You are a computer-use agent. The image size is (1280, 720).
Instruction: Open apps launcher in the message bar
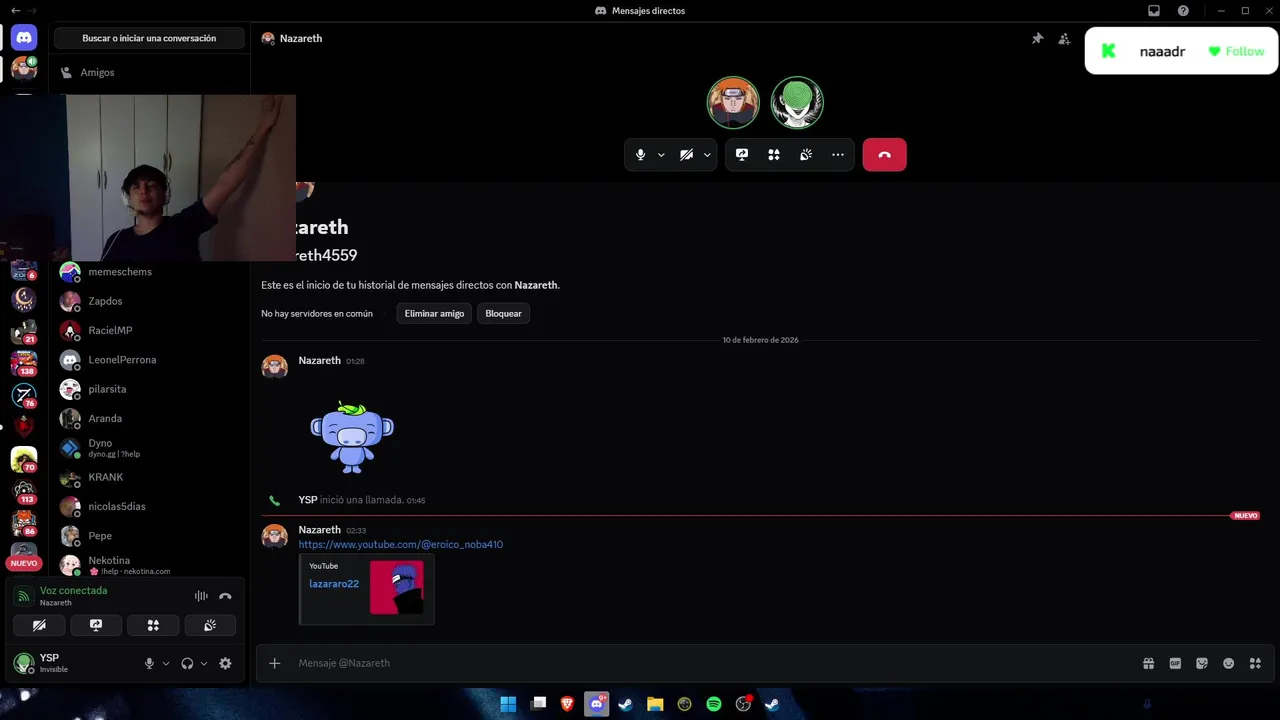1255,663
